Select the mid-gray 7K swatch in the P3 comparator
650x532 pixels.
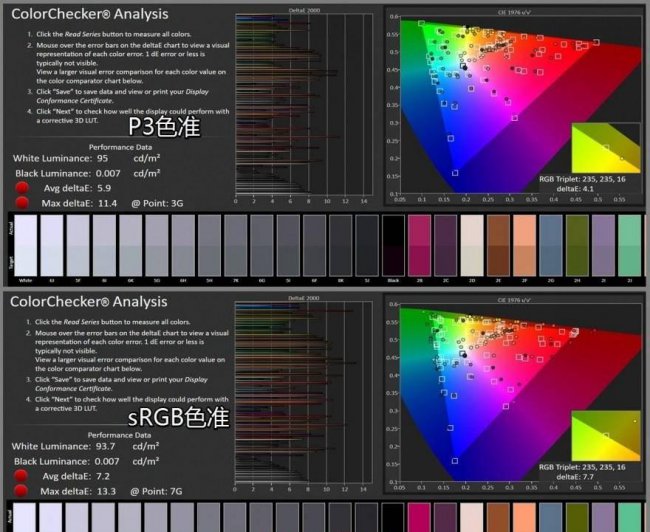tap(235, 245)
